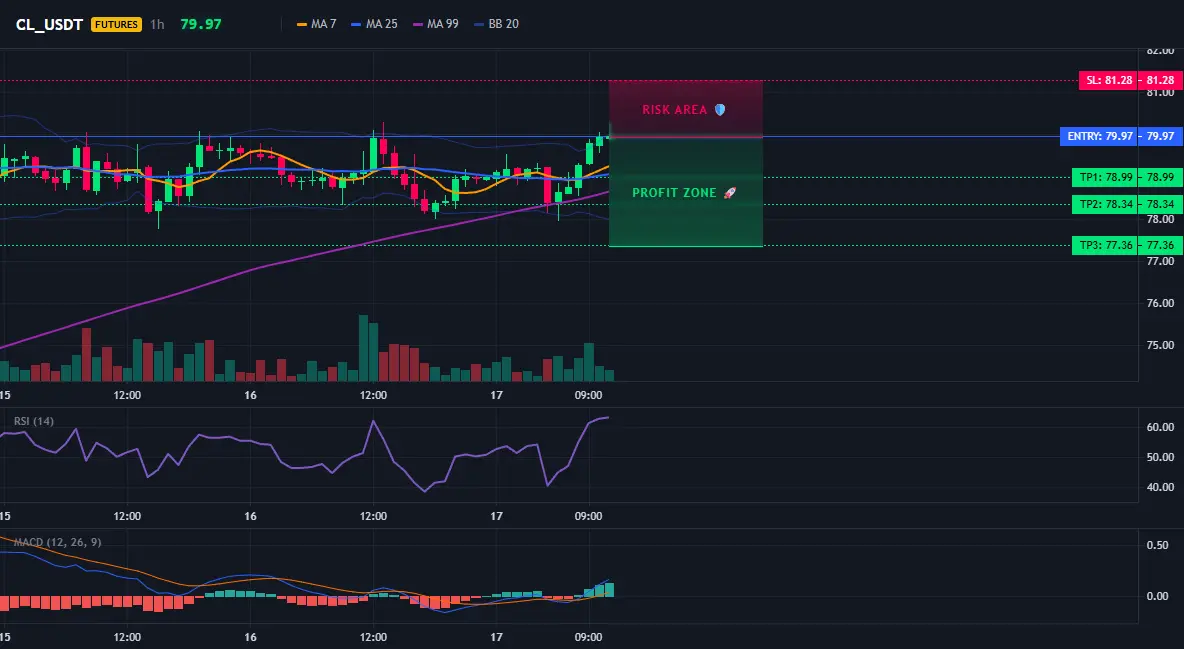Click the PROFIT ZONE label
This screenshot has height=649, width=1184.
coord(684,193)
